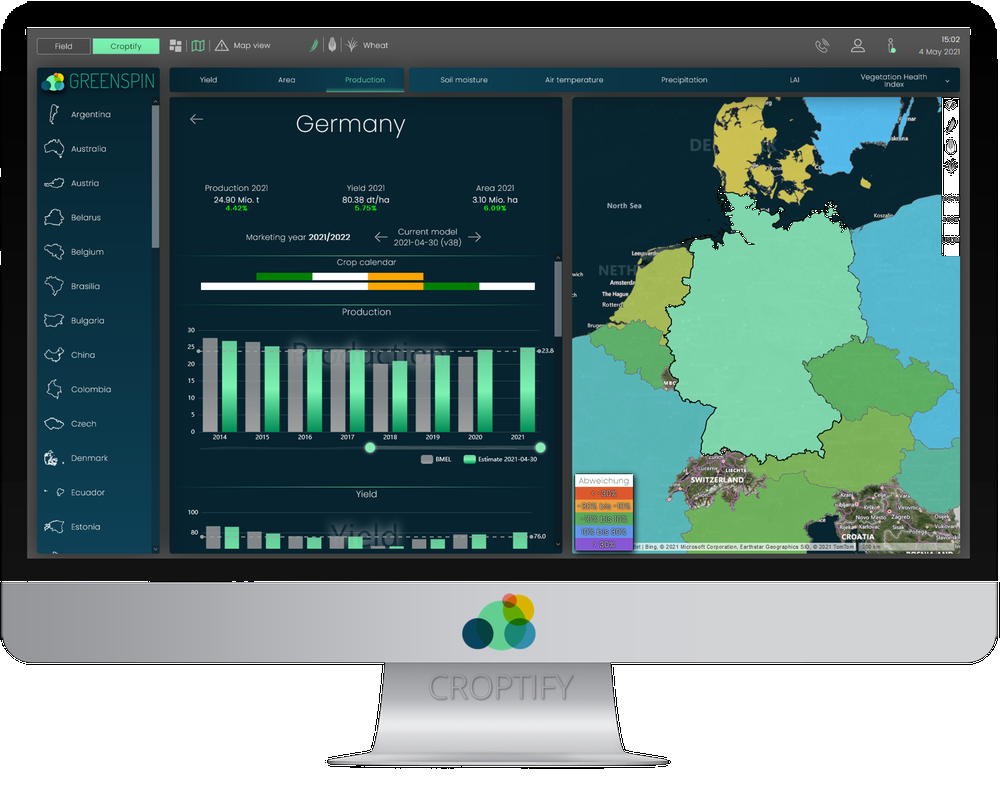Viewport: 1000px width, 794px height.
Task: Switch to Field mode button
Action: click(63, 46)
